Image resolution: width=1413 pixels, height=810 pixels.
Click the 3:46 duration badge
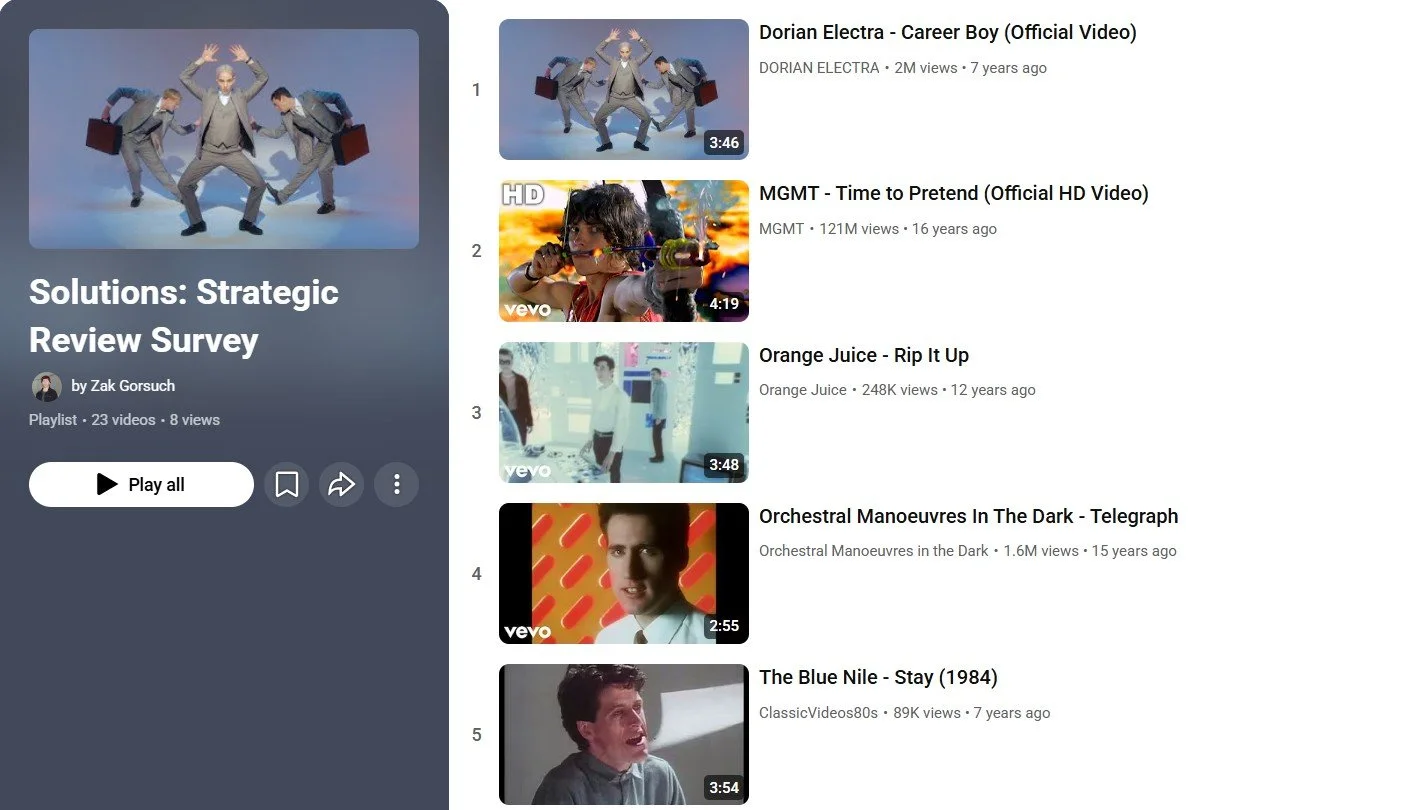724,143
